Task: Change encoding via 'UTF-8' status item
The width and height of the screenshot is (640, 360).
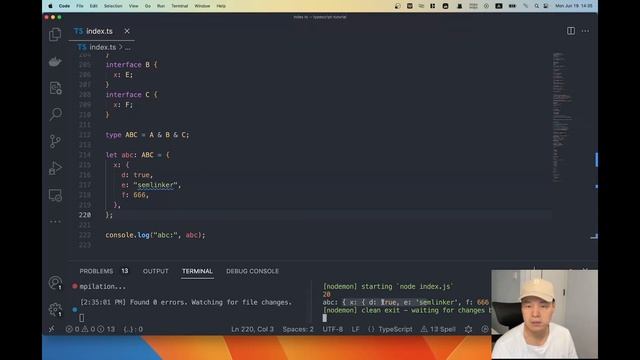Action: [333, 329]
